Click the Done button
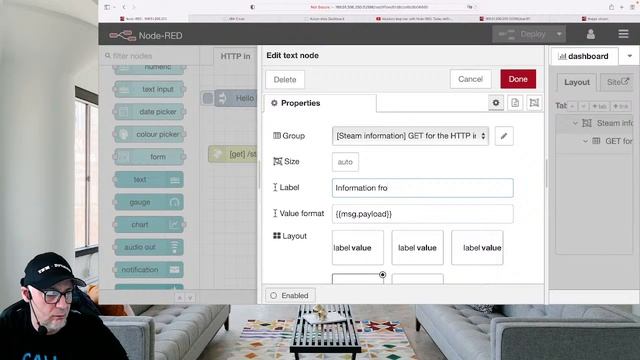This screenshot has width=640, height=360. tap(518, 79)
